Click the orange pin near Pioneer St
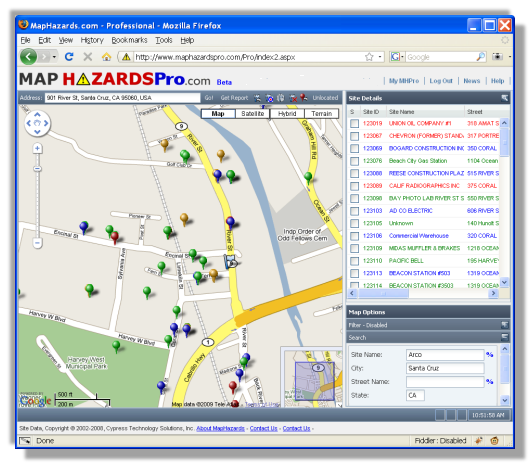Image resolution: width=530 pixels, height=464 pixels. pos(184,219)
